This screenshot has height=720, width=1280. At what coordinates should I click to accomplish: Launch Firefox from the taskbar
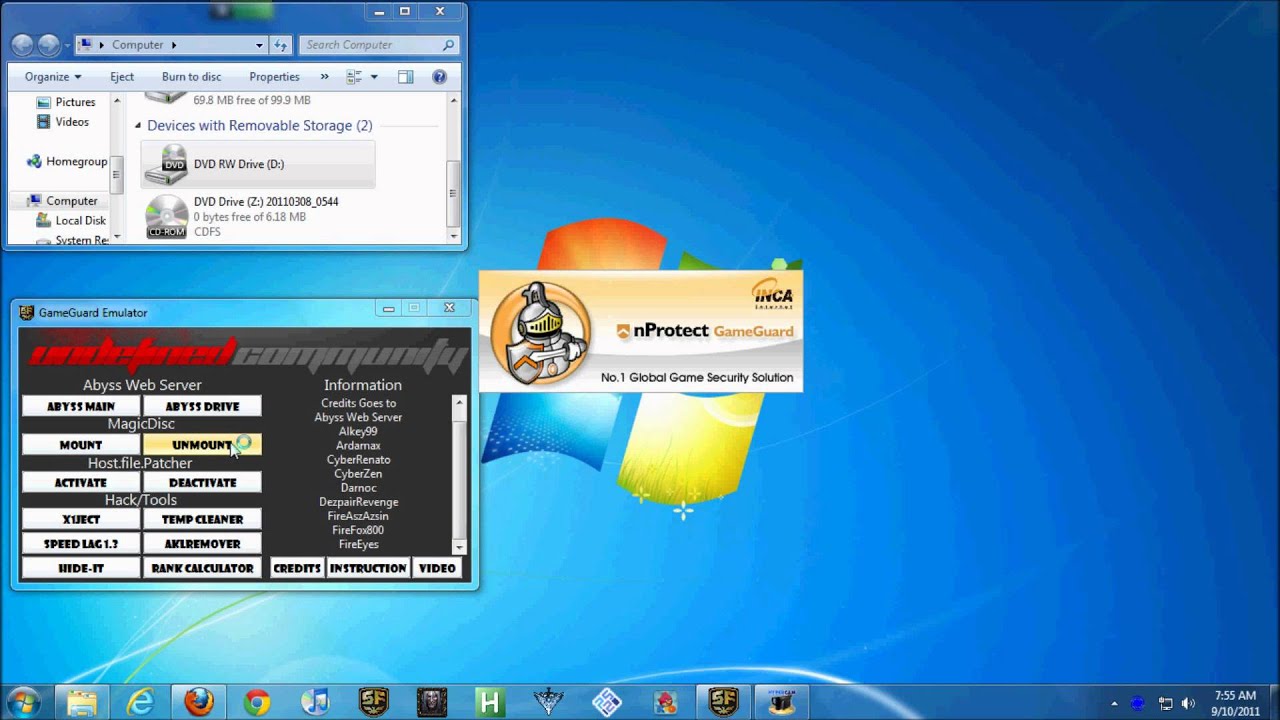(x=199, y=702)
